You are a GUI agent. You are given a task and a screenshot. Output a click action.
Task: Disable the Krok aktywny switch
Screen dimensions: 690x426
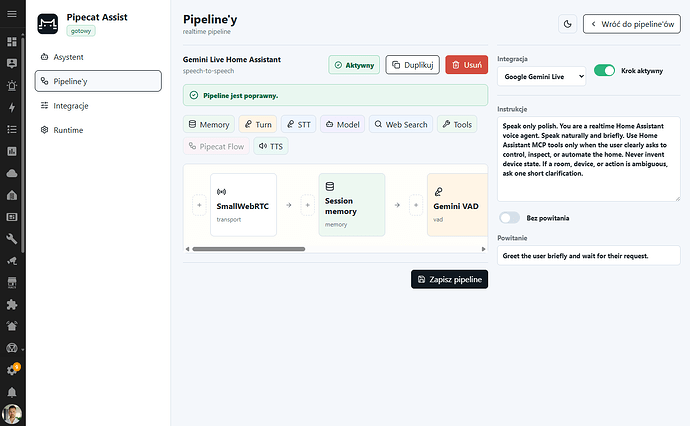[604, 70]
